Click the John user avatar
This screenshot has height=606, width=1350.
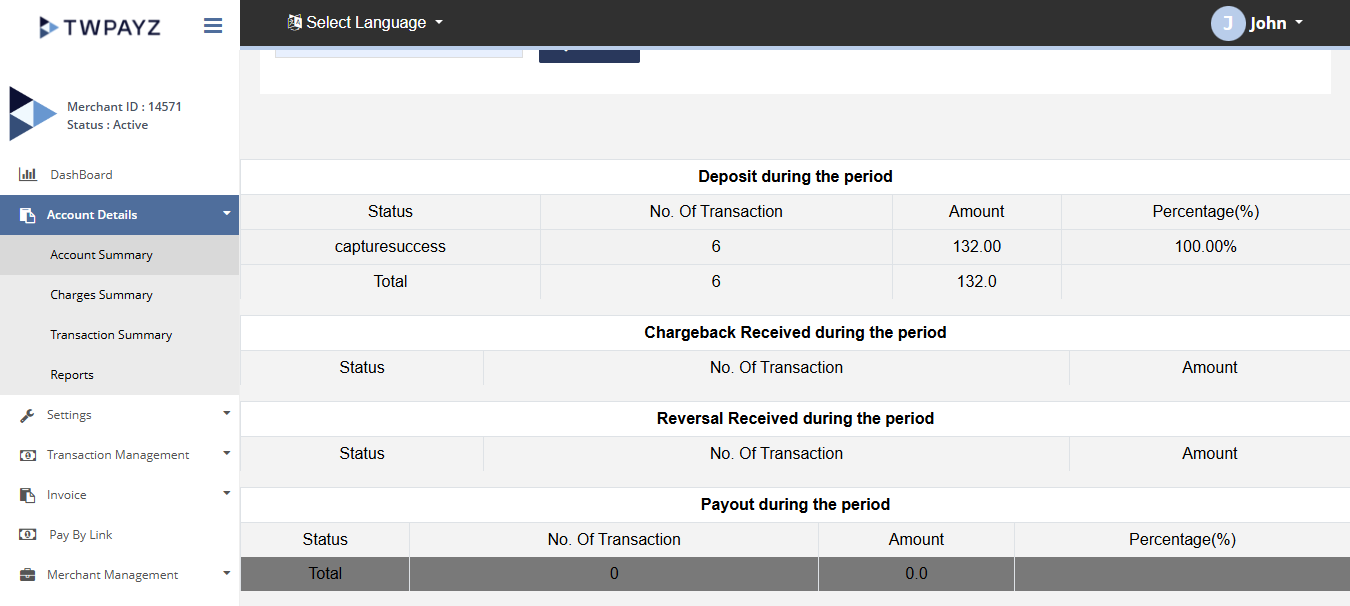coord(1227,23)
